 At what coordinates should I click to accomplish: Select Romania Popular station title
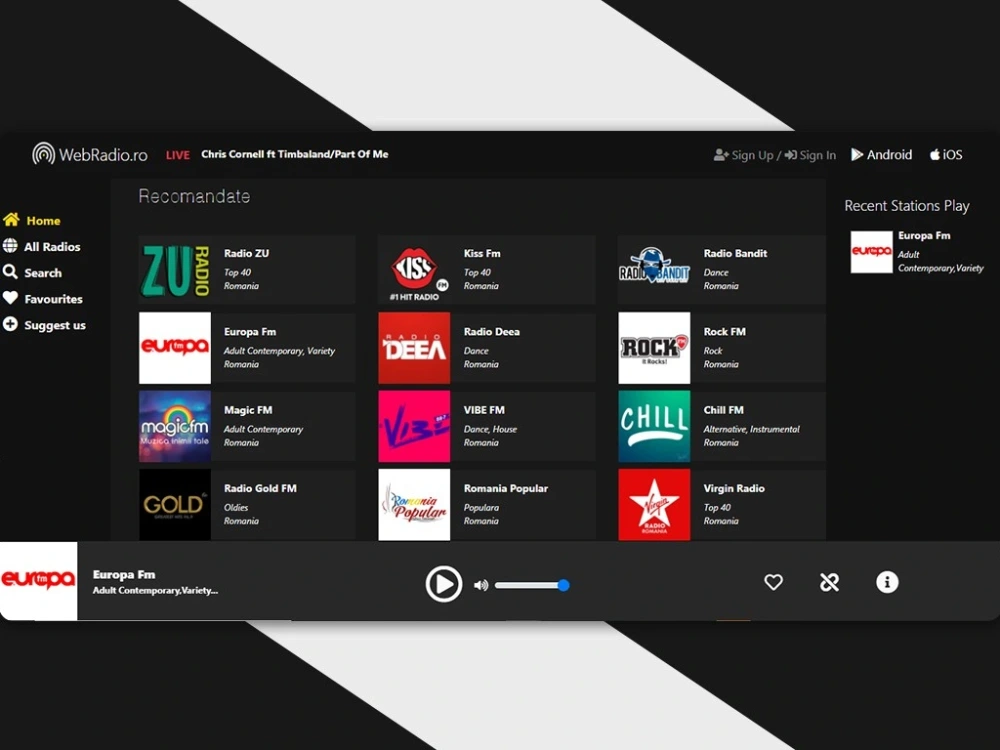(x=506, y=489)
